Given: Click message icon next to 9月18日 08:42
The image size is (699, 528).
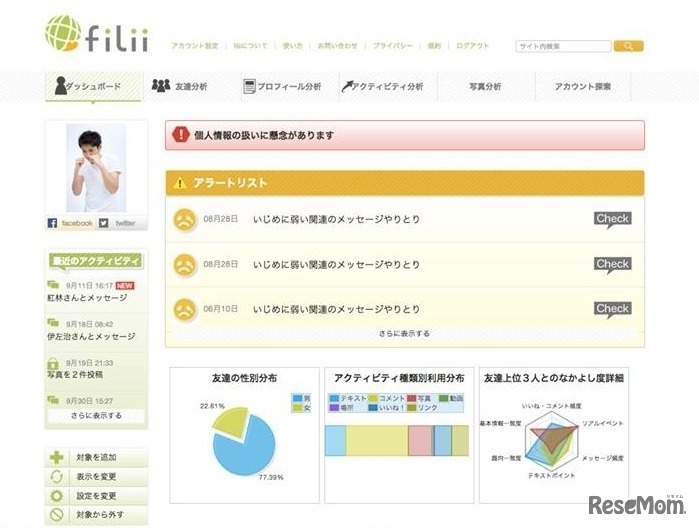Looking at the screenshot, I should 53,322.
